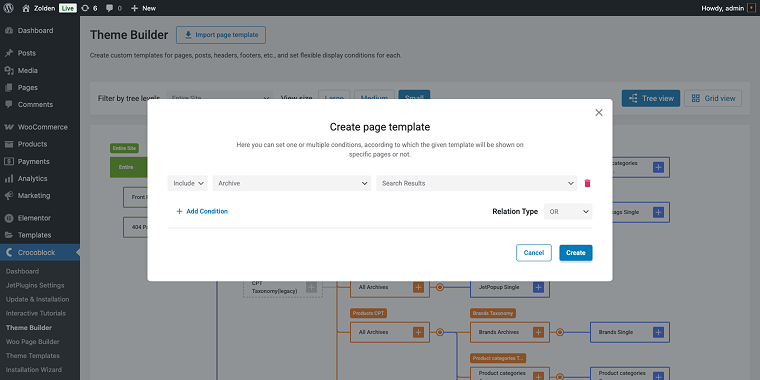
Task: Open the comments bubble in admin bar
Action: tap(114, 8)
